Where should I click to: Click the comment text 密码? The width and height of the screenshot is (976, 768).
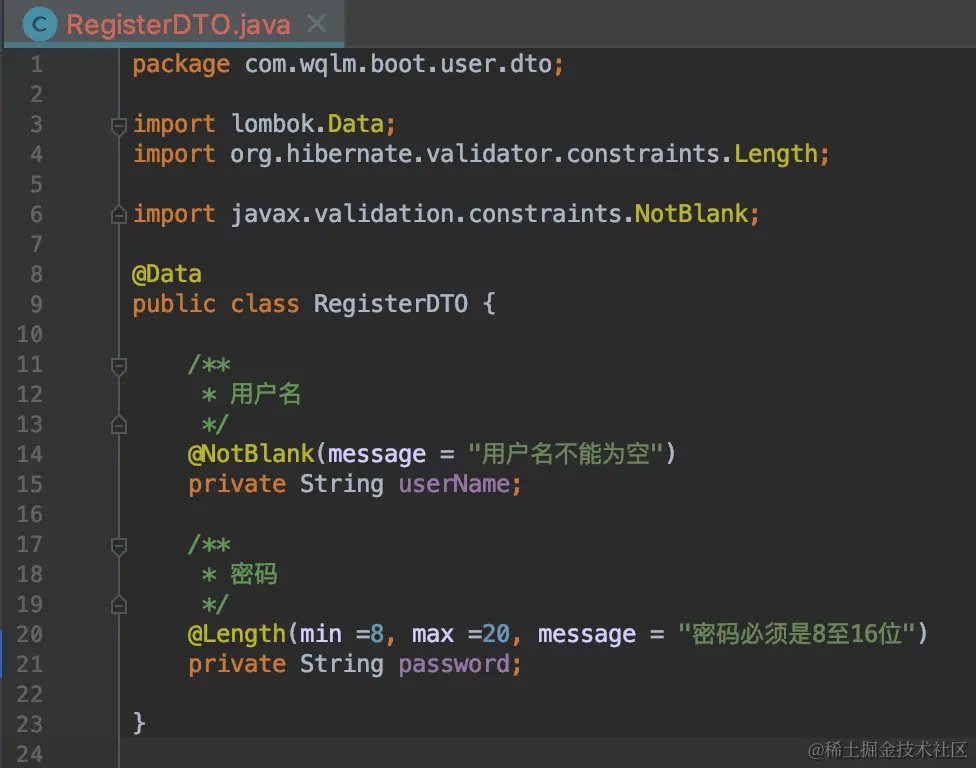pyautogui.click(x=253, y=574)
